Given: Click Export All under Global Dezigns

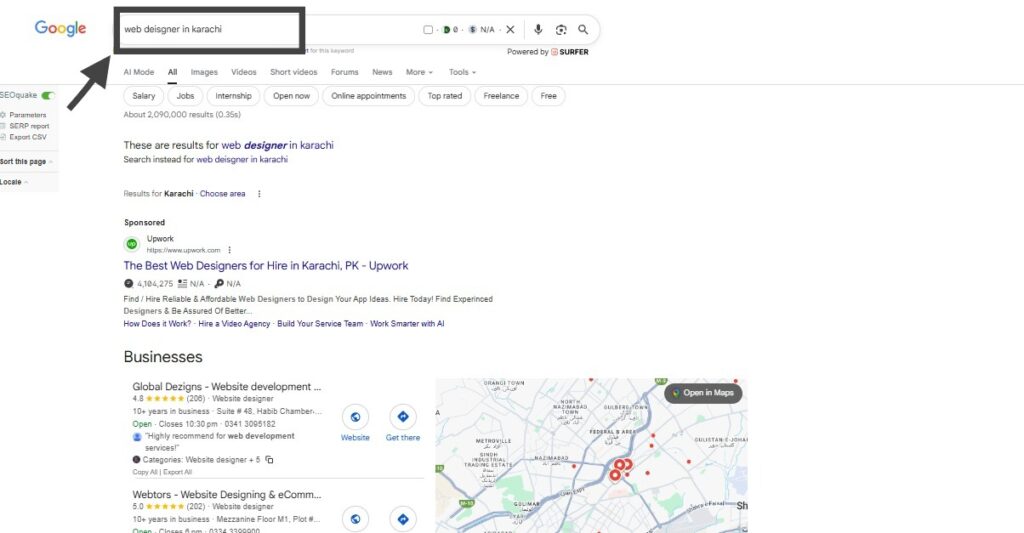Looking at the screenshot, I should 178,472.
